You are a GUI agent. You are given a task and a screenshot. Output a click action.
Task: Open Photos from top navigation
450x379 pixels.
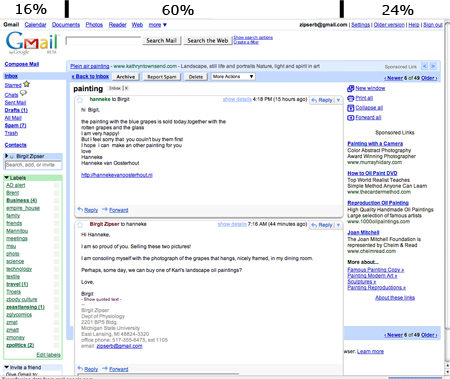[94, 25]
